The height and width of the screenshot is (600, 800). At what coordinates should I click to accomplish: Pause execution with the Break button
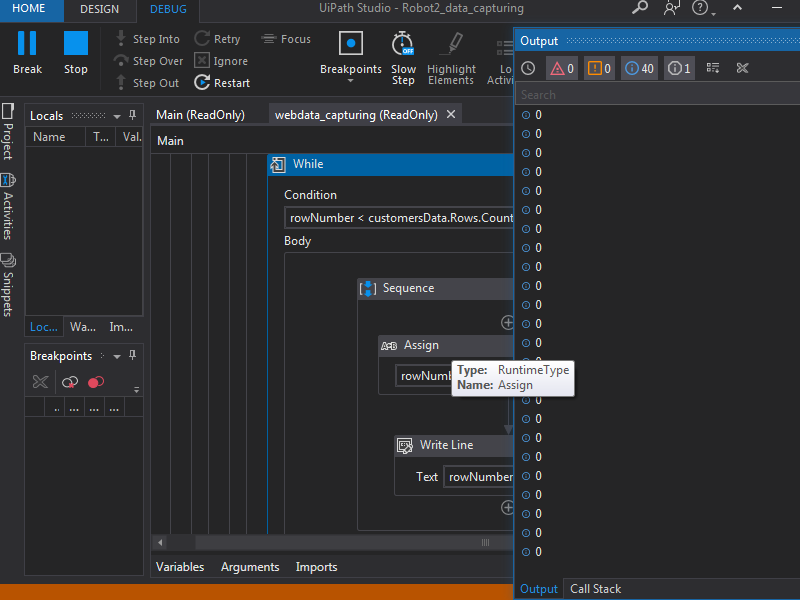click(x=28, y=53)
